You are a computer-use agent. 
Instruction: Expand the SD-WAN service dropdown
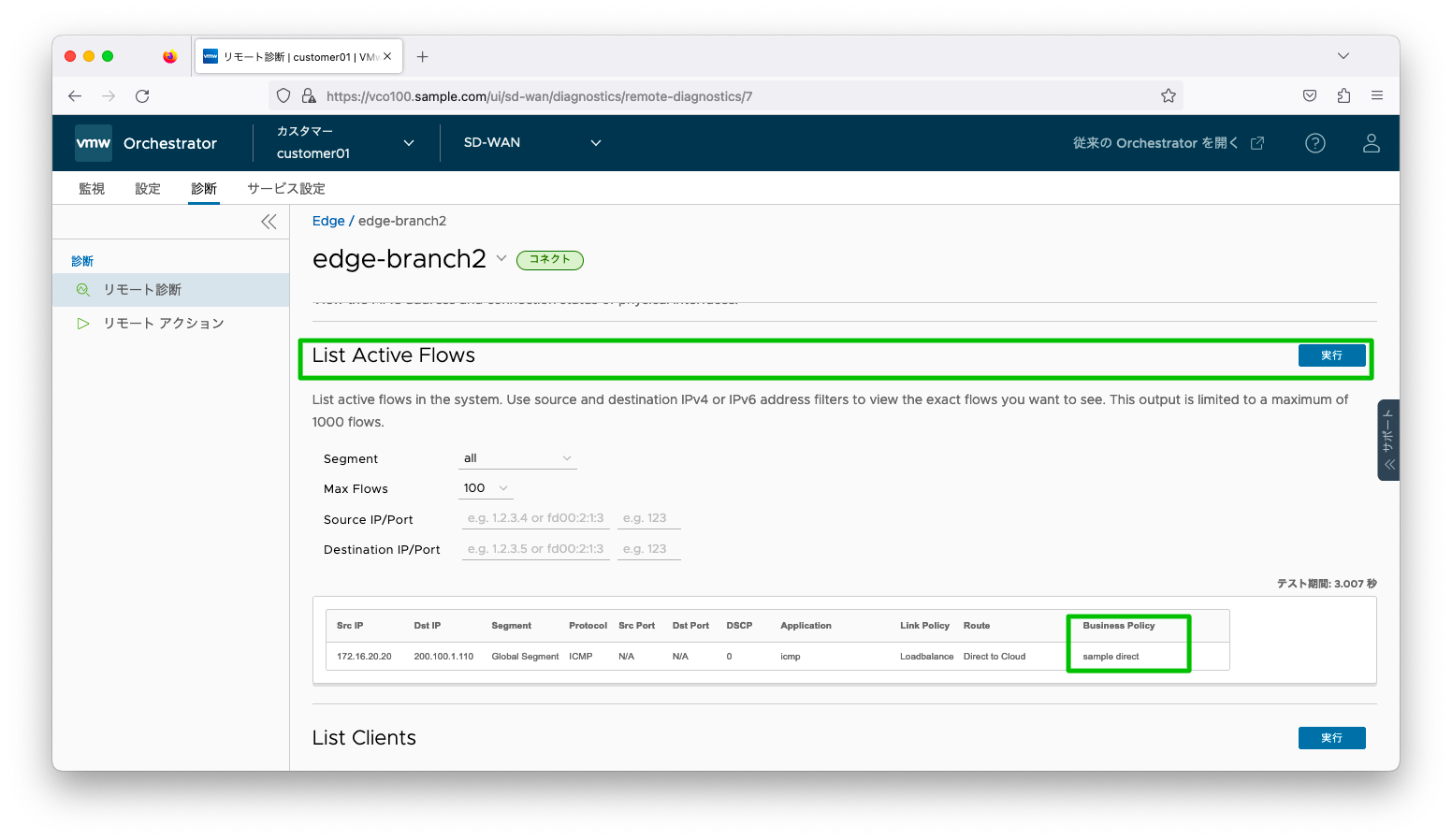tap(595, 143)
